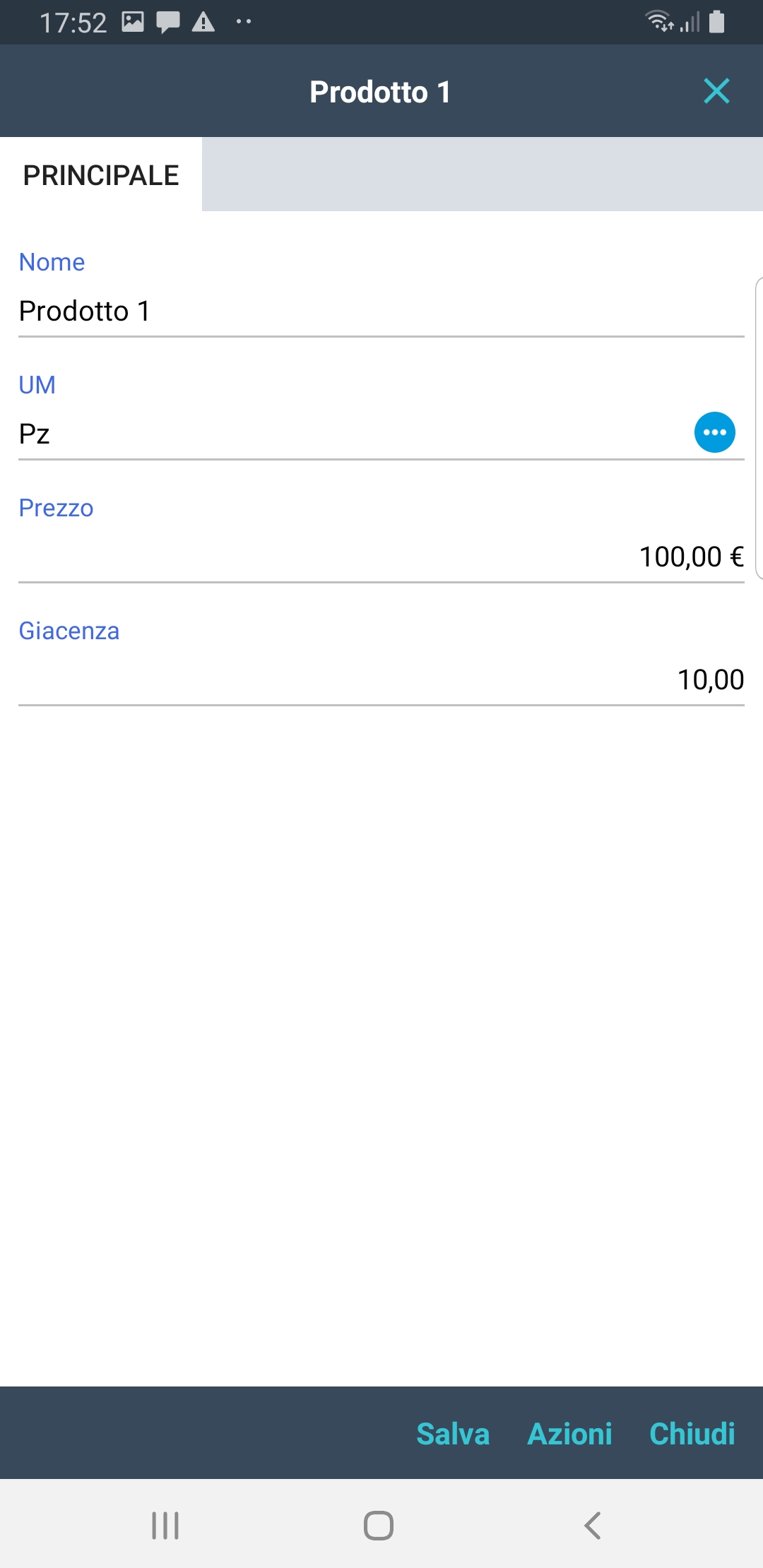Tap the image notification icon in status bar

pyautogui.click(x=133, y=22)
